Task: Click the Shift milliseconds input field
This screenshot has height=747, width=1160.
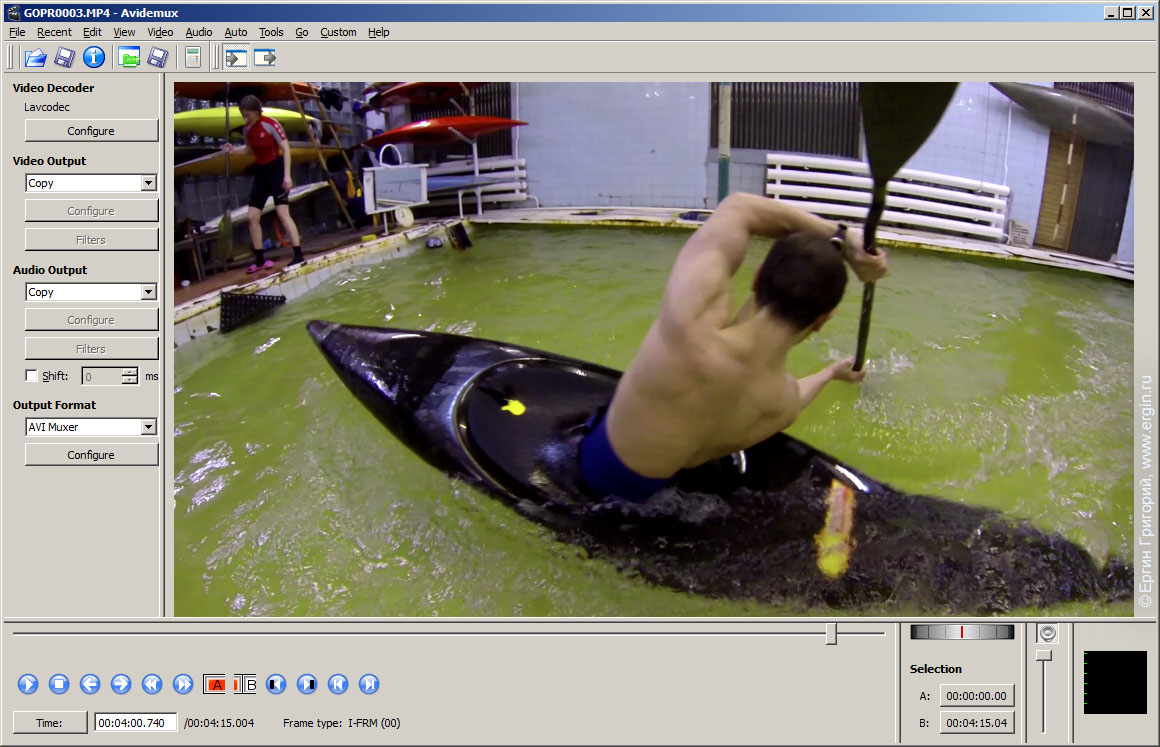Action: point(102,376)
